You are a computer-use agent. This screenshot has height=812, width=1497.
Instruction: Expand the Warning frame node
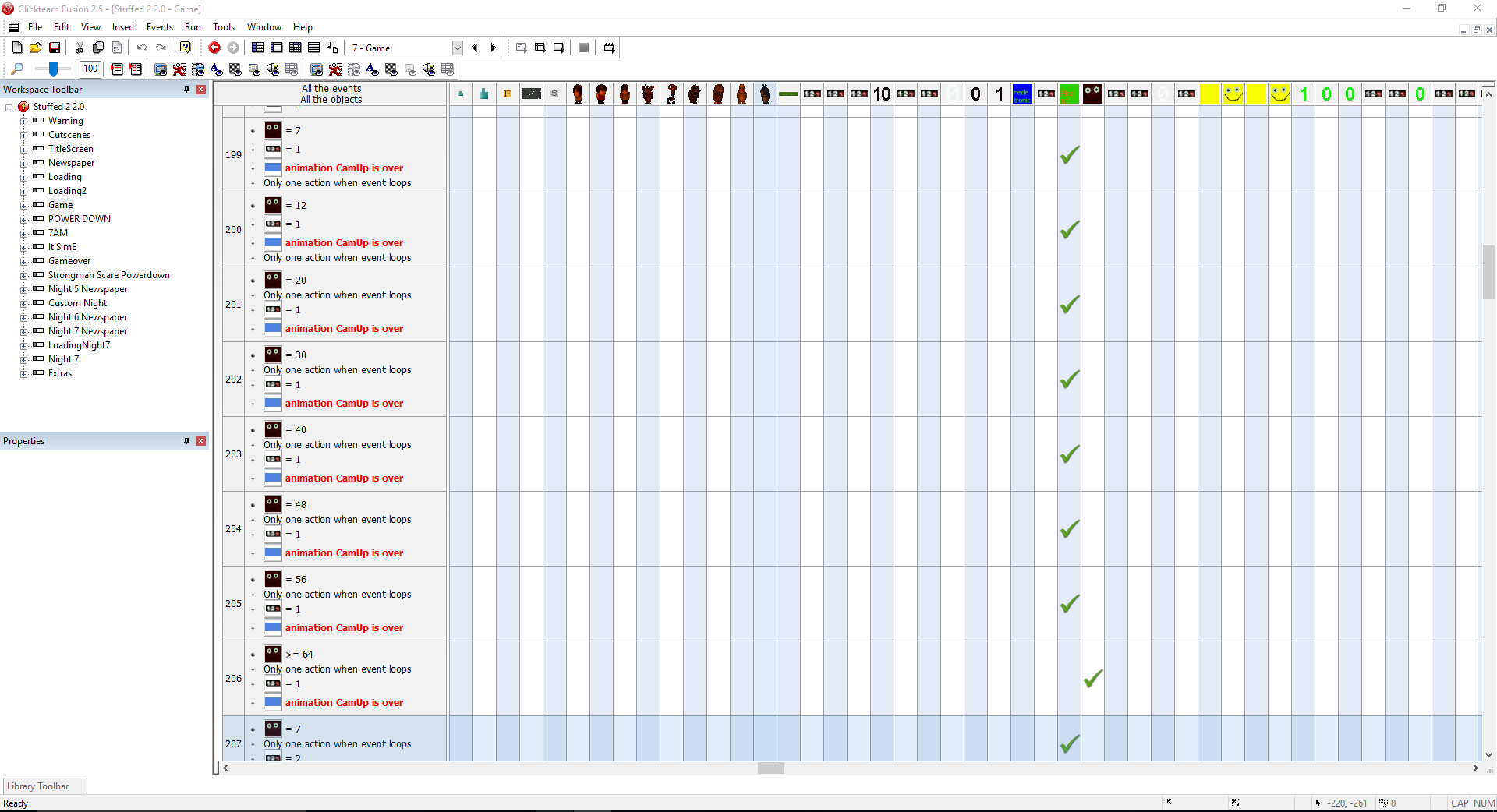tap(23, 122)
